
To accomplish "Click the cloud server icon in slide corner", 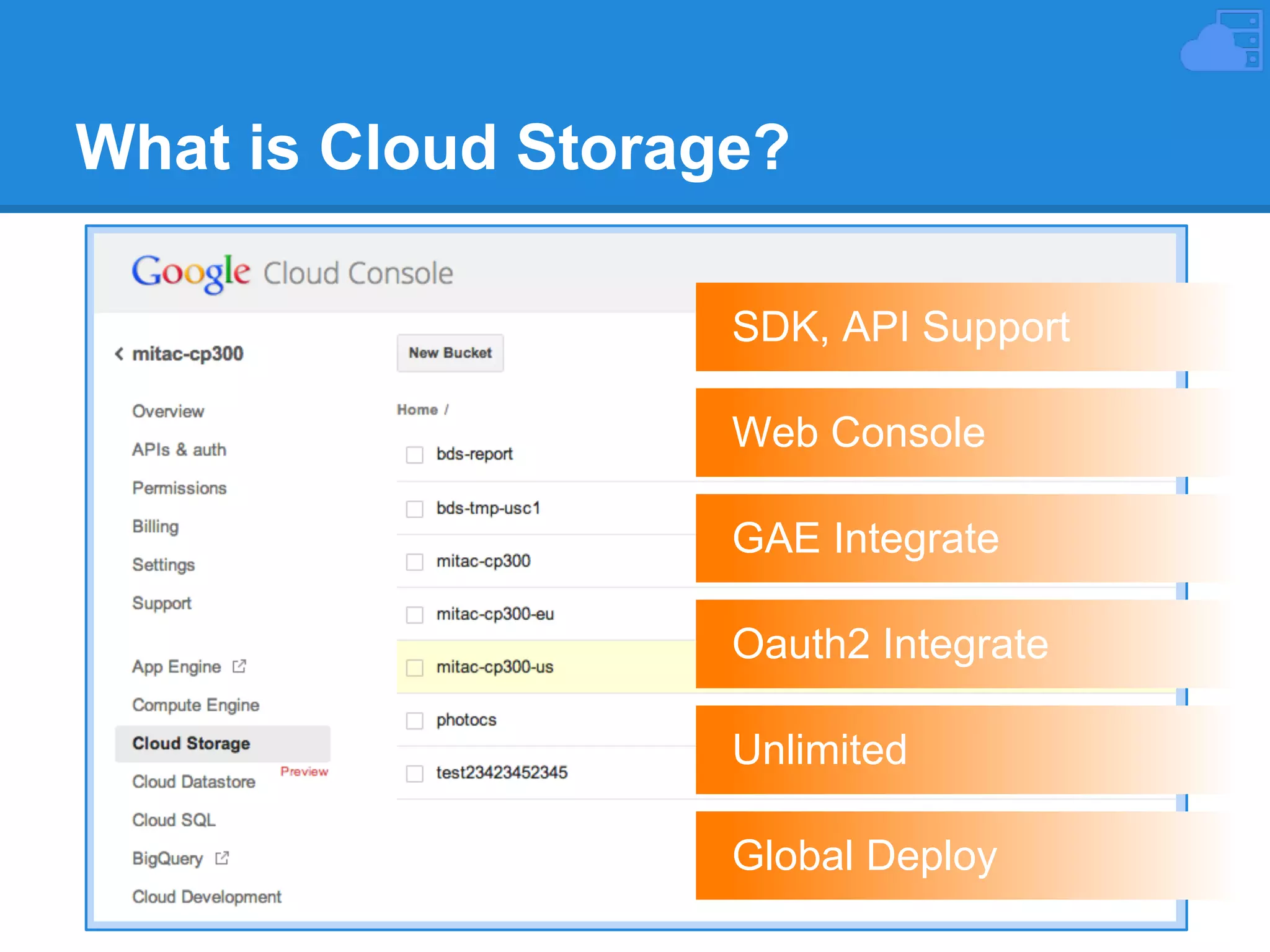I will point(1222,40).
